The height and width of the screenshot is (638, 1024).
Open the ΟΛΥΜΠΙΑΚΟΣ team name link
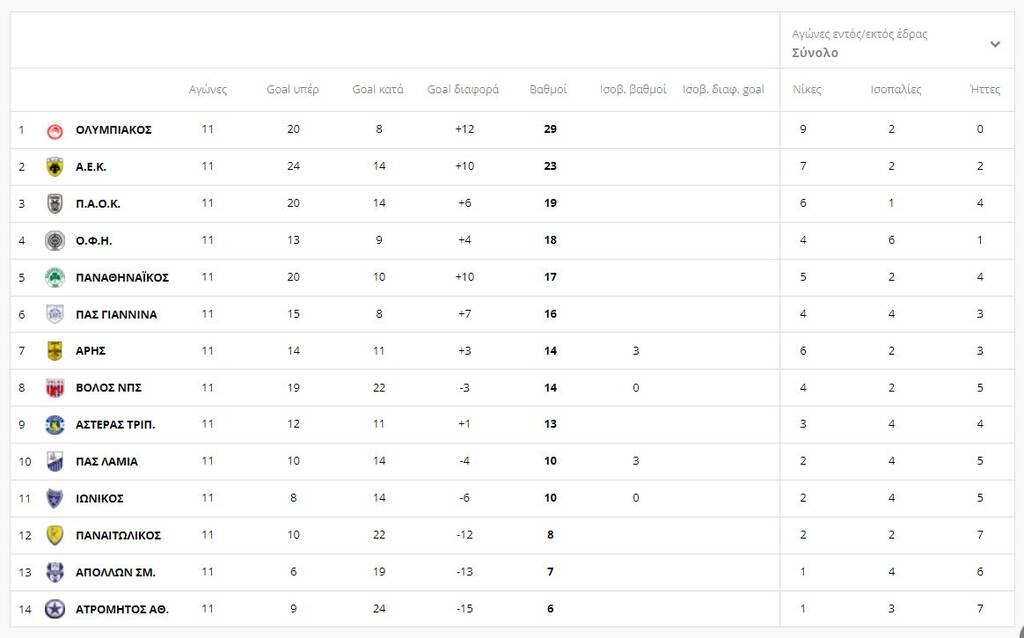114,130
